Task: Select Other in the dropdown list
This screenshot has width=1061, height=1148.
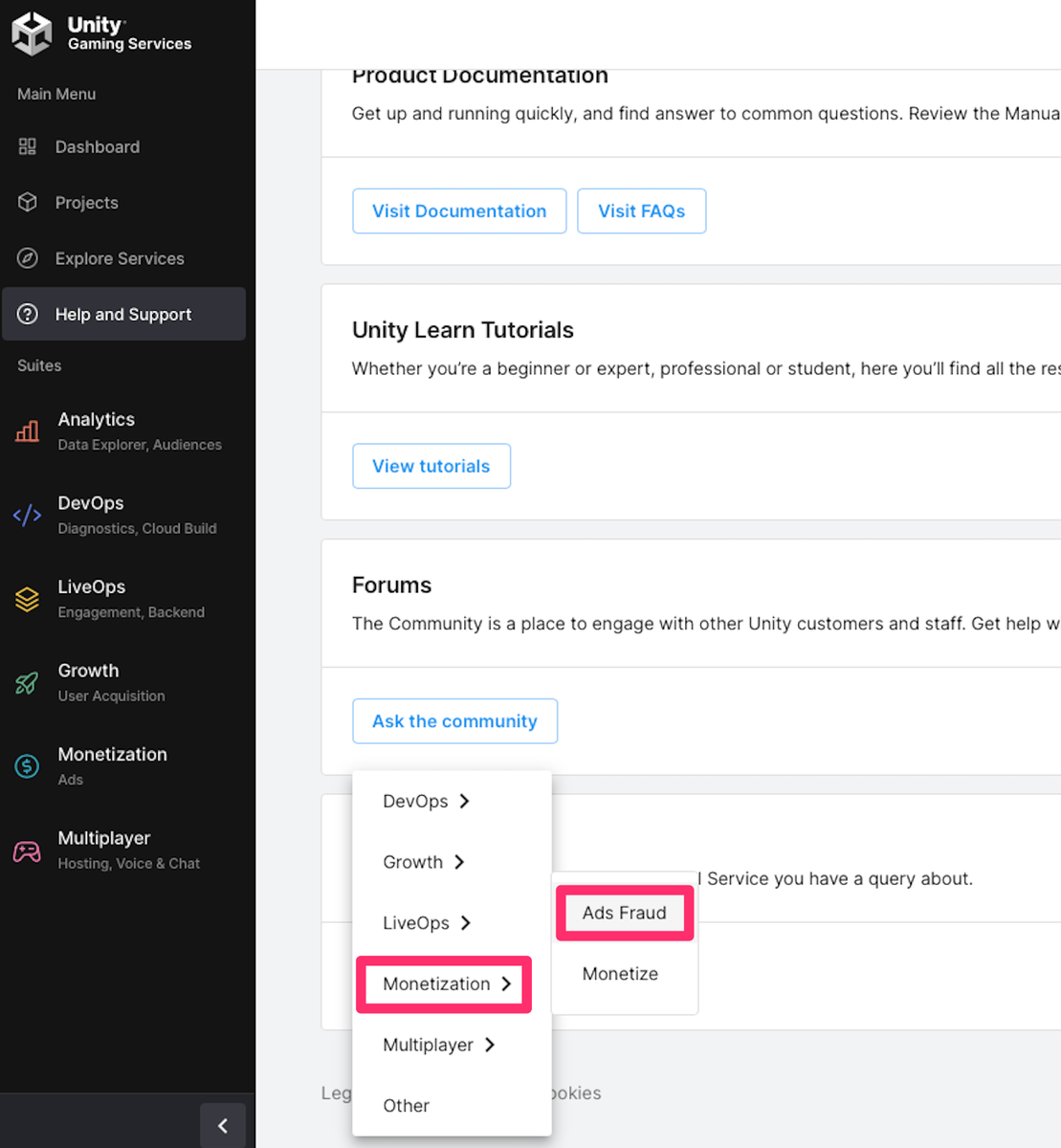Action: 406,1106
